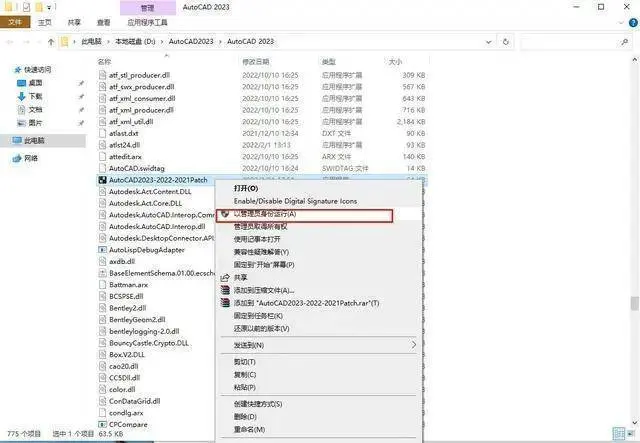Select 复制(C) in the context menu
This screenshot has width=640, height=443.
tap(244, 374)
